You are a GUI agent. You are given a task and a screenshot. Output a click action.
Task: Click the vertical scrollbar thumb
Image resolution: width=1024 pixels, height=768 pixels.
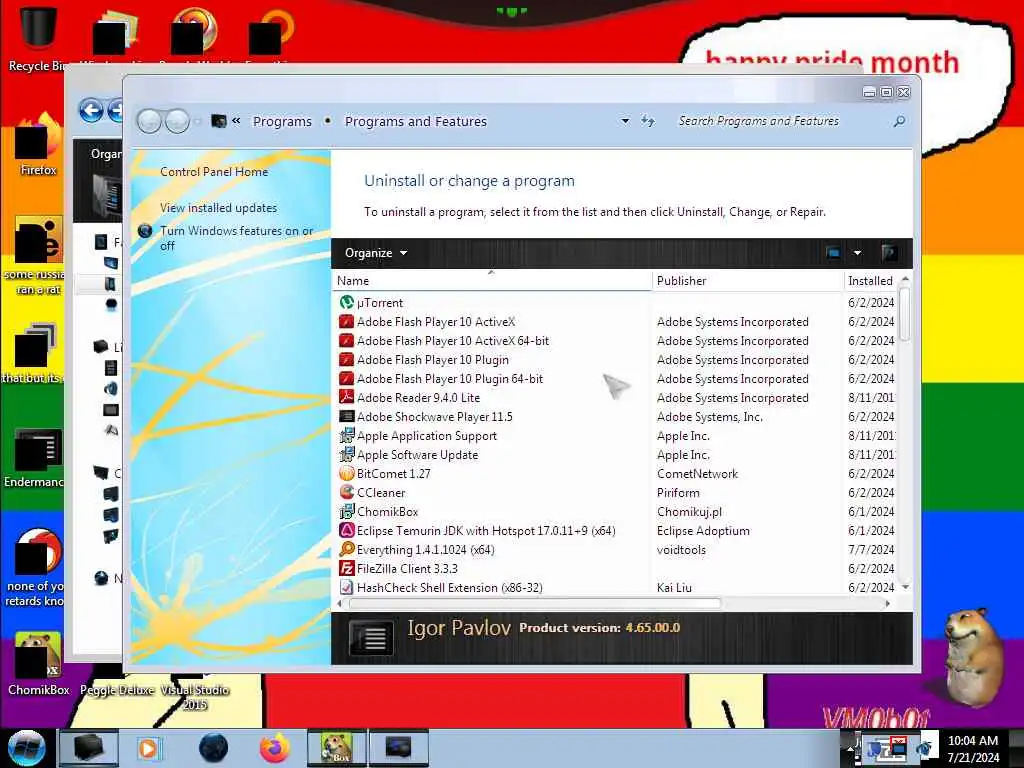(904, 313)
